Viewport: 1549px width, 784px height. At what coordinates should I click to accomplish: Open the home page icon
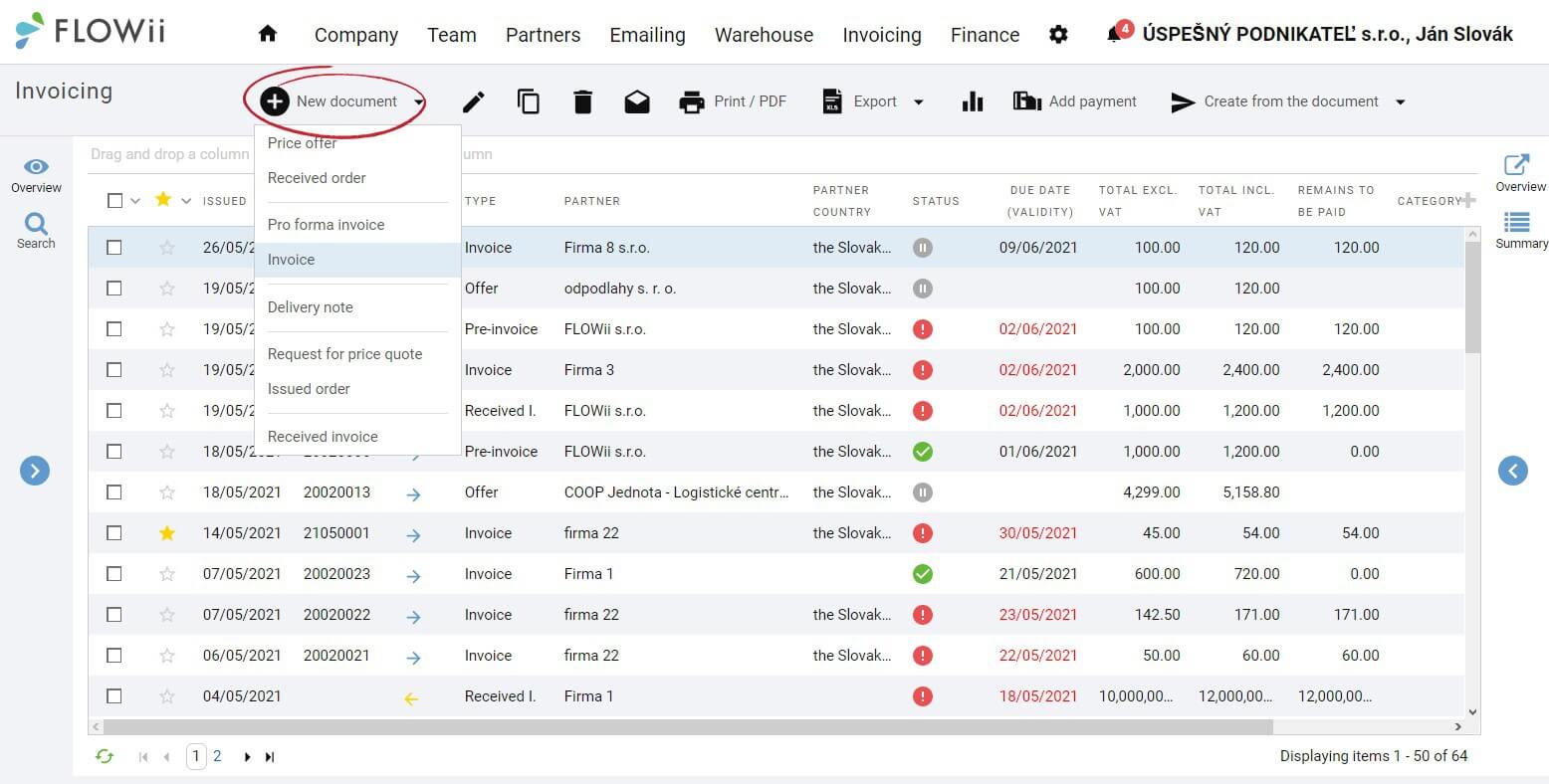click(267, 34)
